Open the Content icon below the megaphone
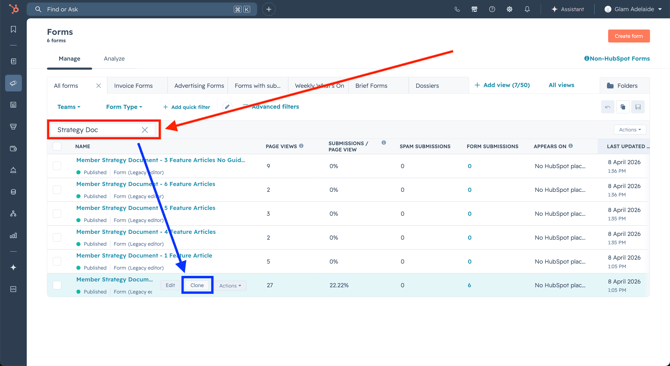 [x=13, y=105]
